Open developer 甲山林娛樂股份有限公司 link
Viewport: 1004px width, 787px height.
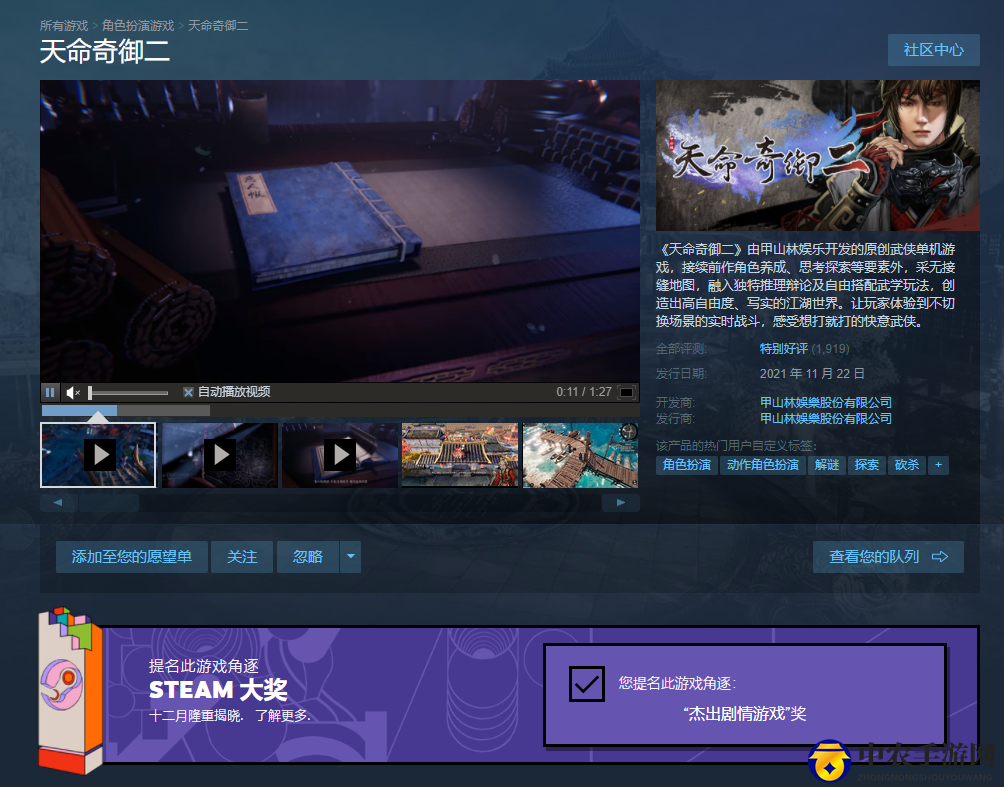click(x=825, y=402)
